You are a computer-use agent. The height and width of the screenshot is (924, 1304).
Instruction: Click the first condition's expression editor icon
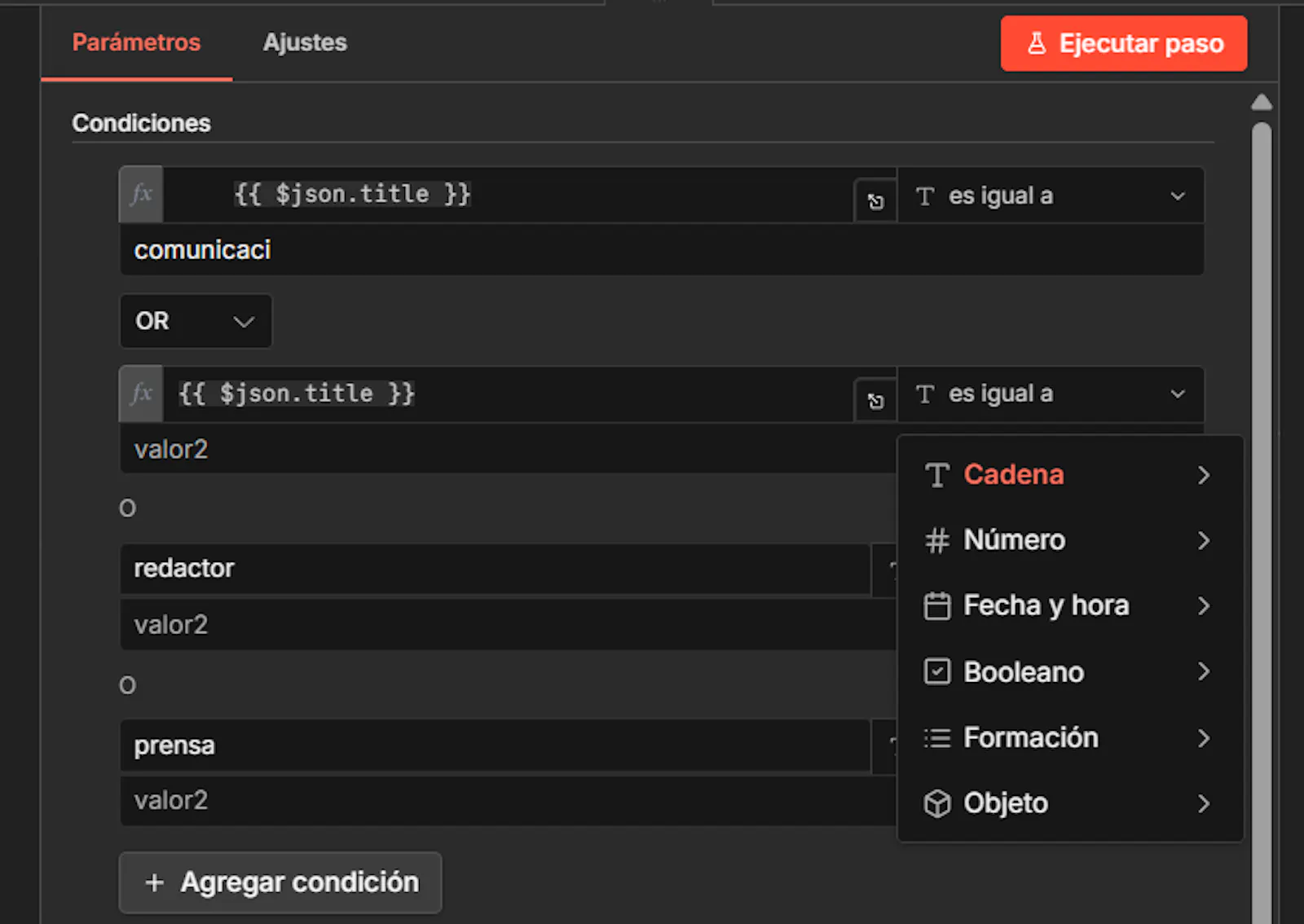(875, 201)
